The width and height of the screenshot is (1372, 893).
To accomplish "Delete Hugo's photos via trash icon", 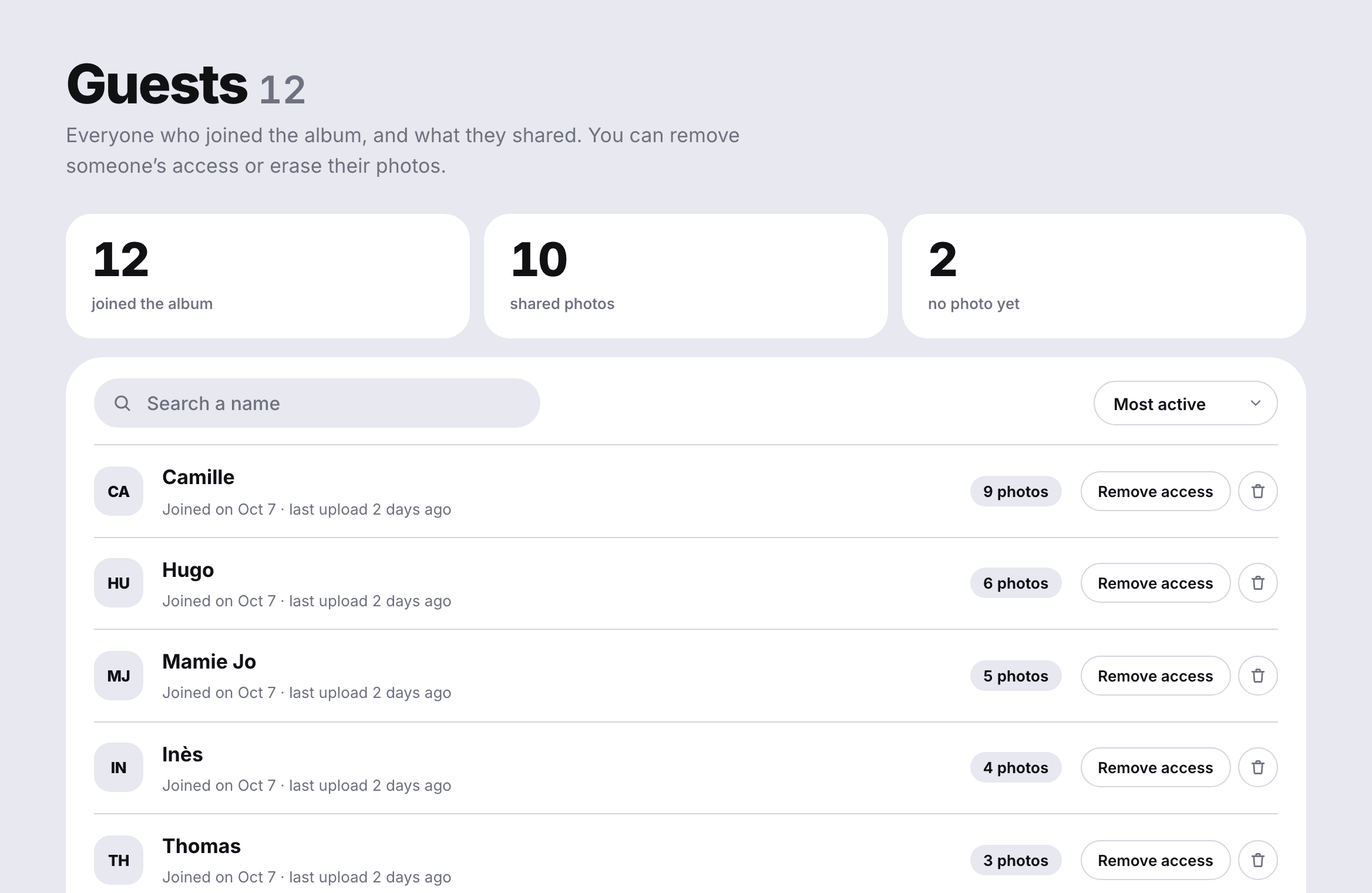I will 1257,583.
